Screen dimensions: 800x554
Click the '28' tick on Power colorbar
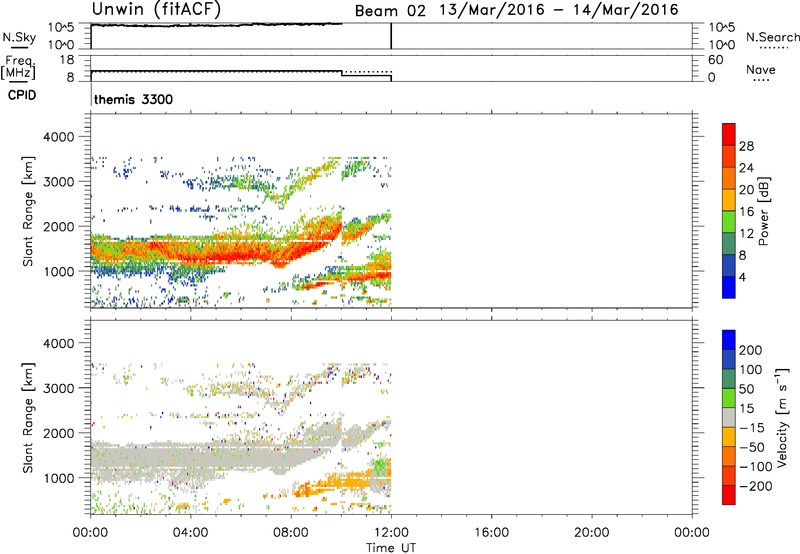pyautogui.click(x=746, y=146)
